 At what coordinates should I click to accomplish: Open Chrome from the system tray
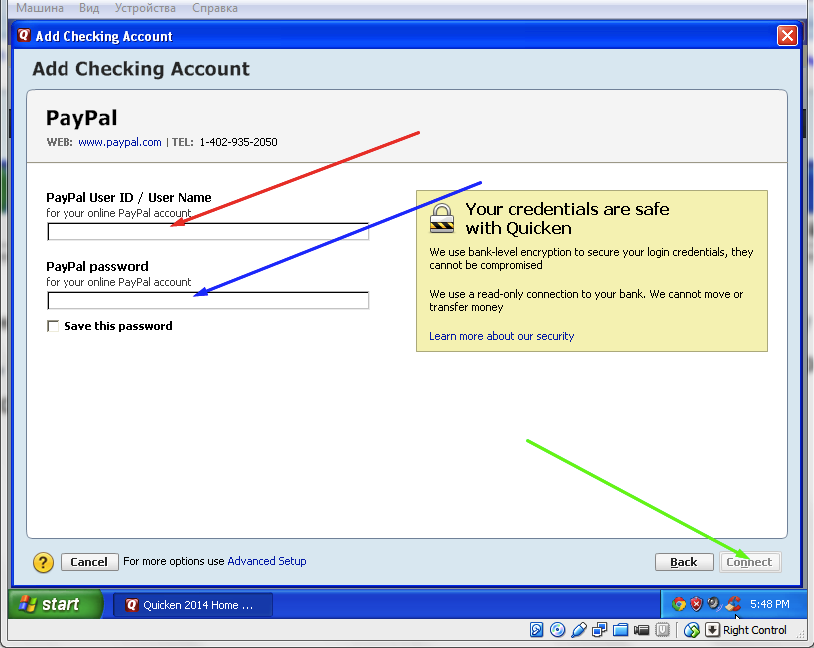click(x=679, y=604)
